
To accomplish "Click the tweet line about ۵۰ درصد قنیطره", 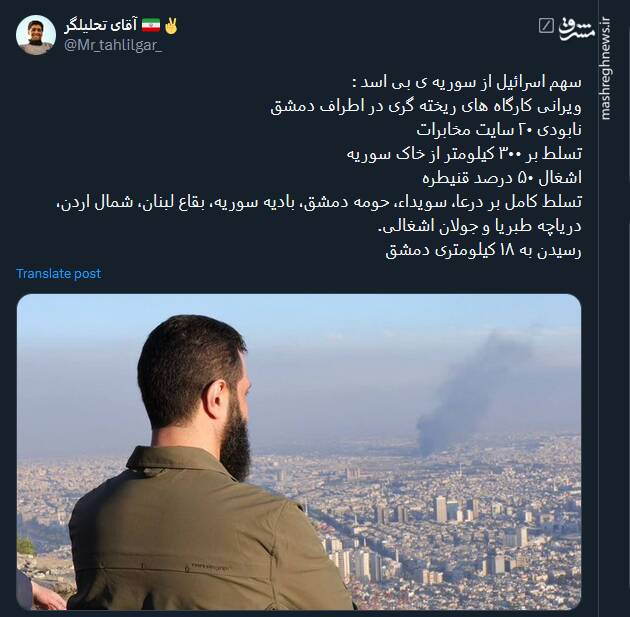I will tap(502, 178).
